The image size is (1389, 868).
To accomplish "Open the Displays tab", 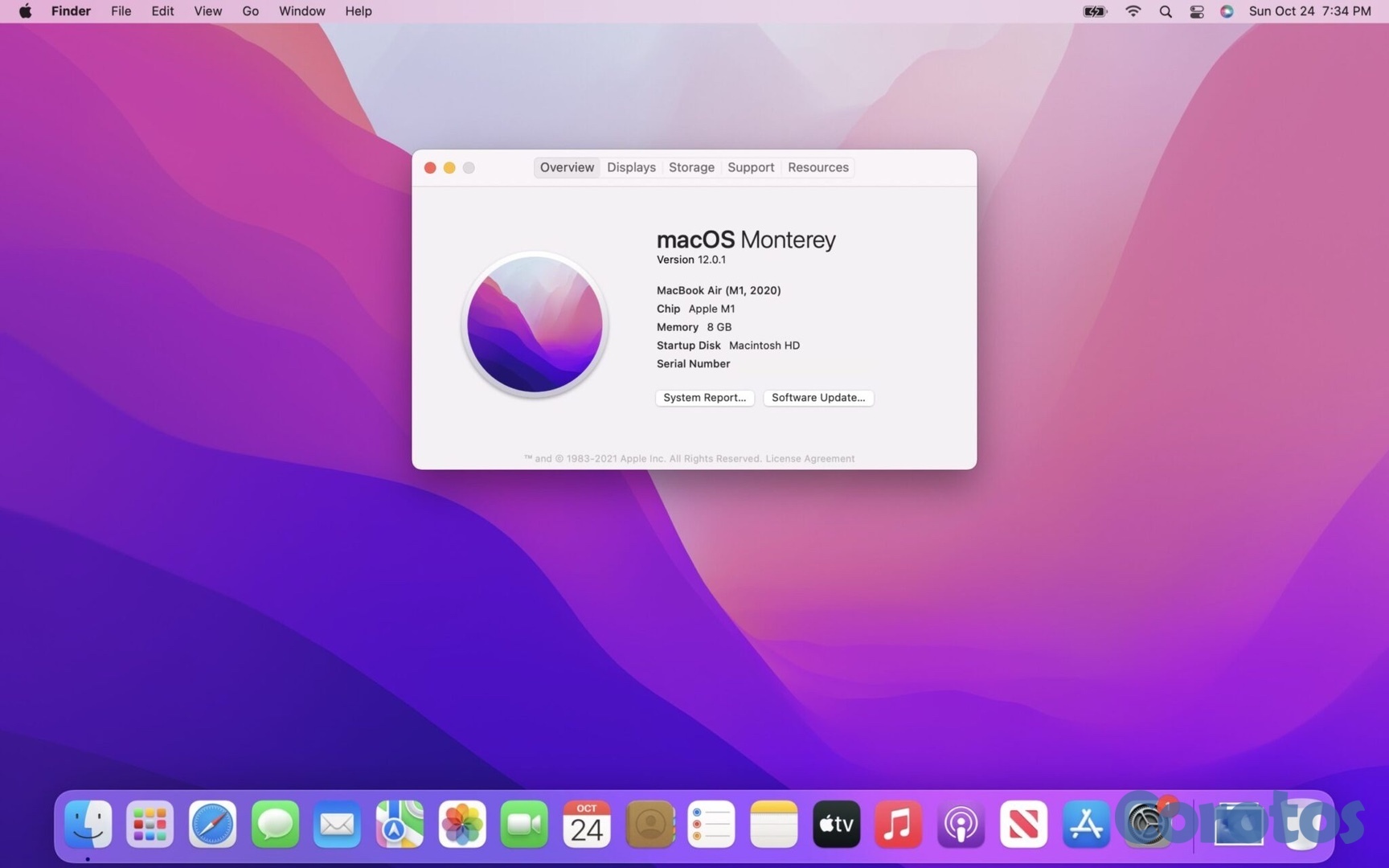I will pyautogui.click(x=630, y=167).
